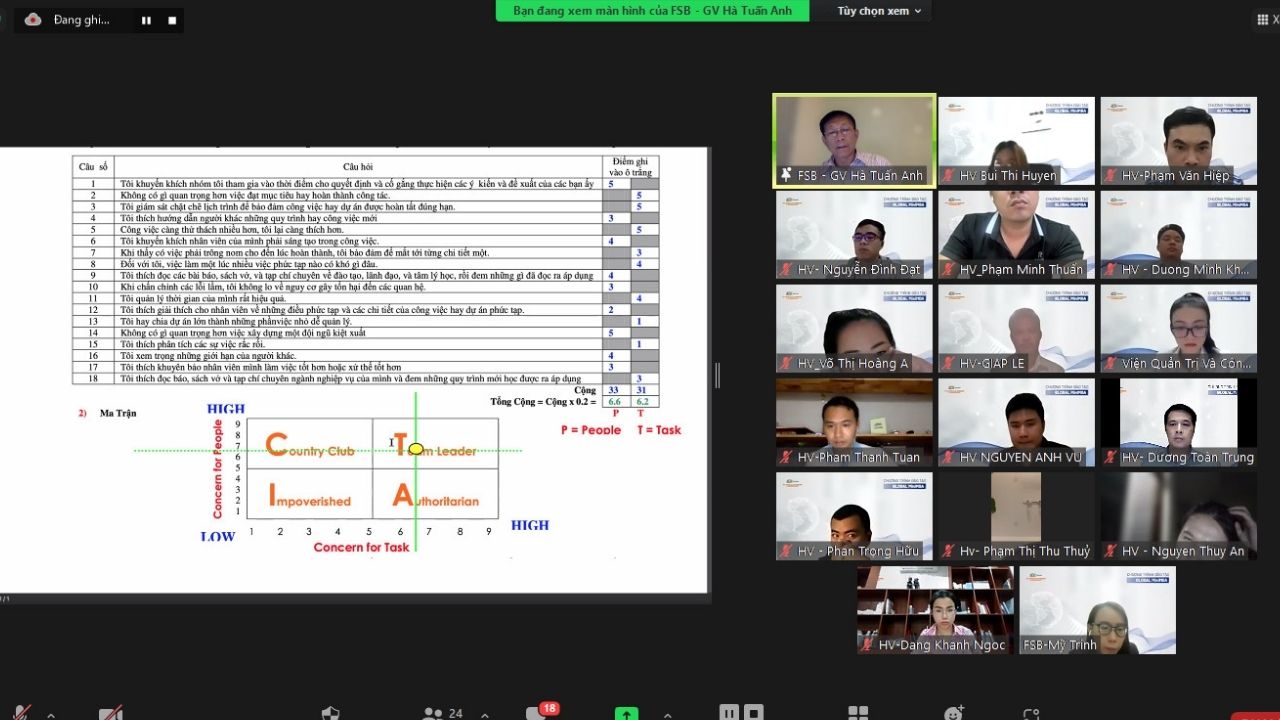
Task: Click the pause/stop recording toolbar icon
Action: point(741,713)
